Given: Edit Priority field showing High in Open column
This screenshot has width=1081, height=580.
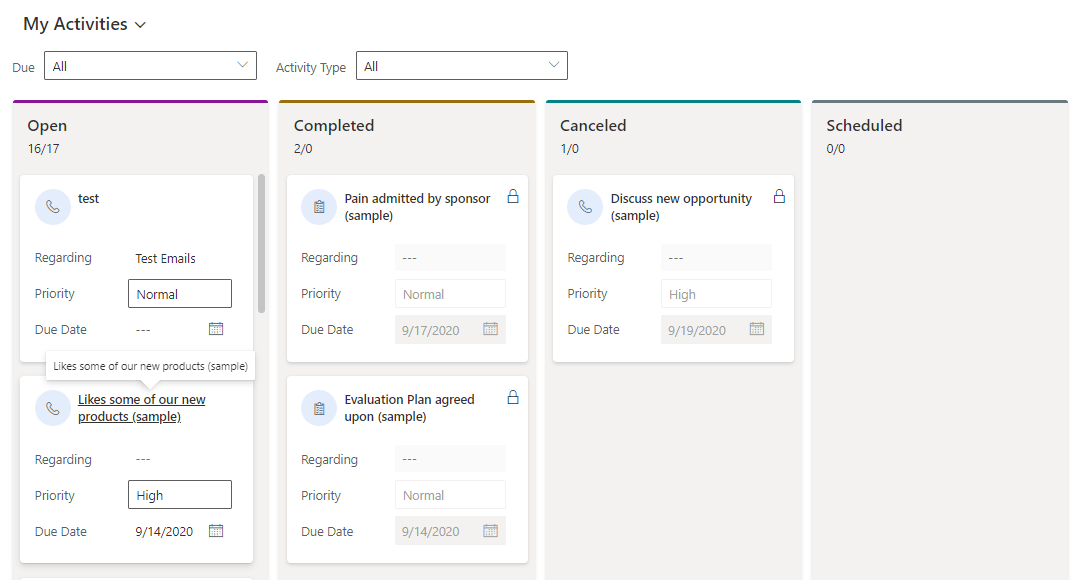Looking at the screenshot, I should (x=180, y=495).
